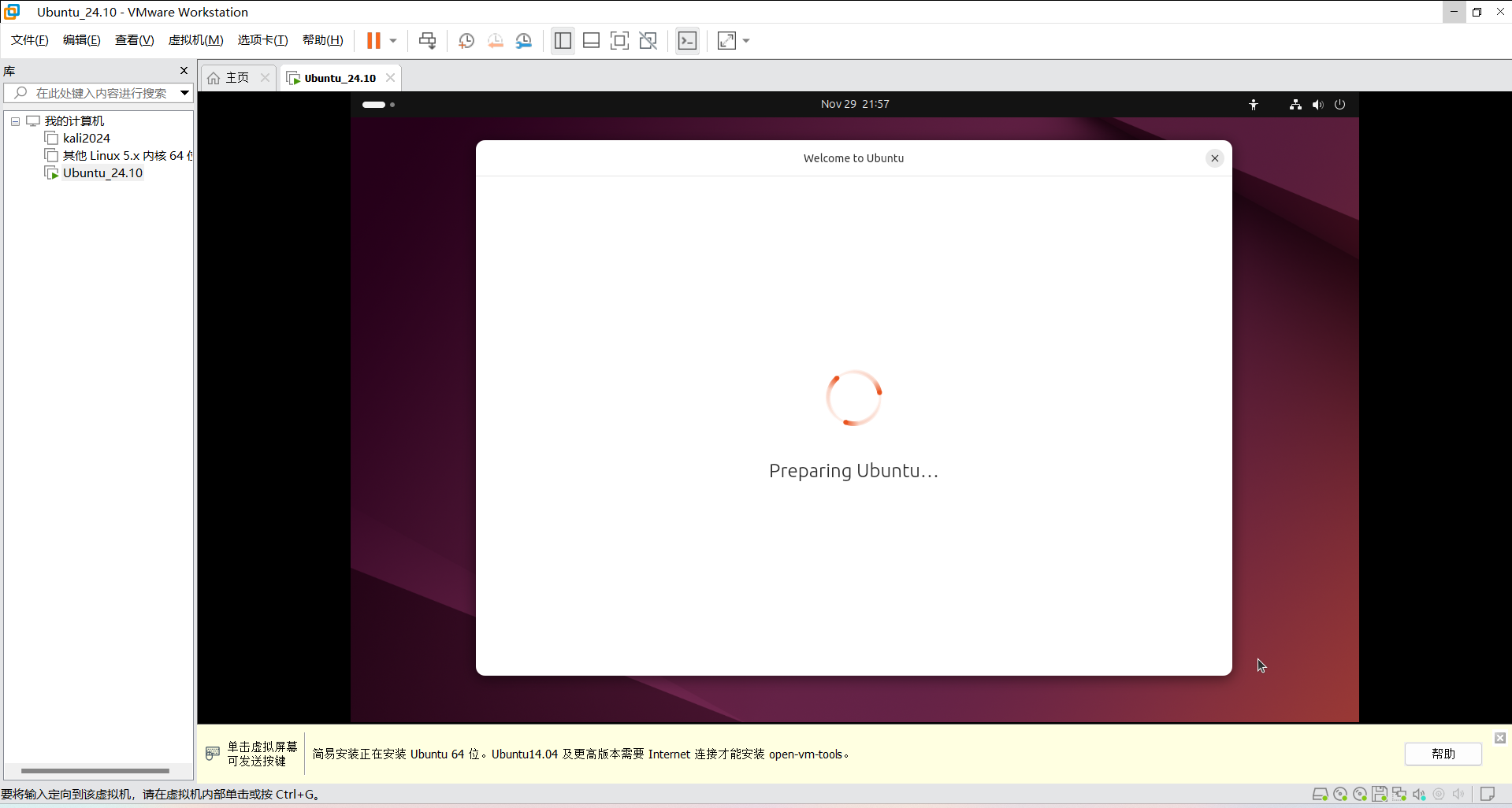The image size is (1512, 808).
Task: Select Ubuntu_24.10 in the library tree
Action: 102,173
